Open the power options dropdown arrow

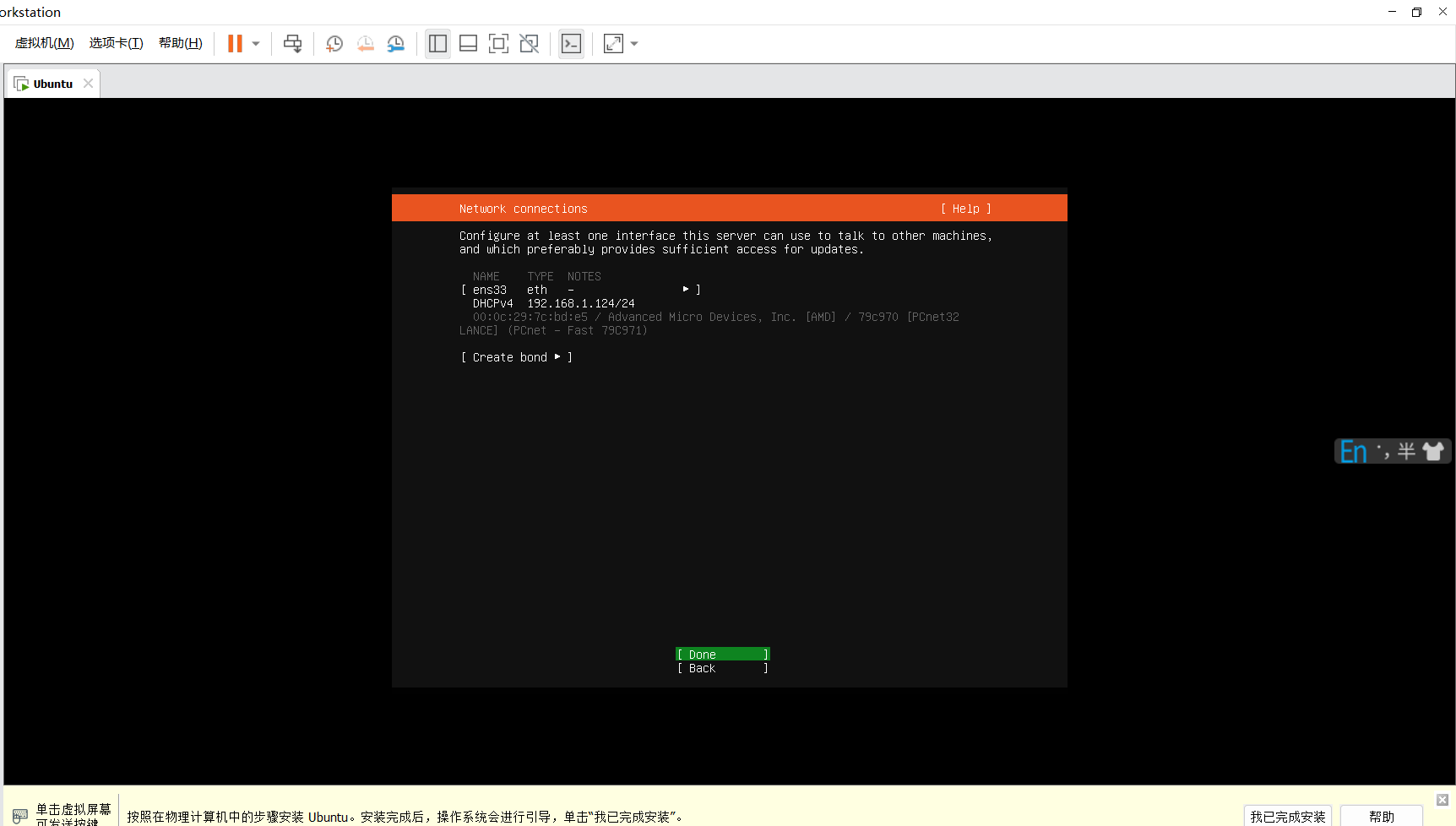coord(256,44)
